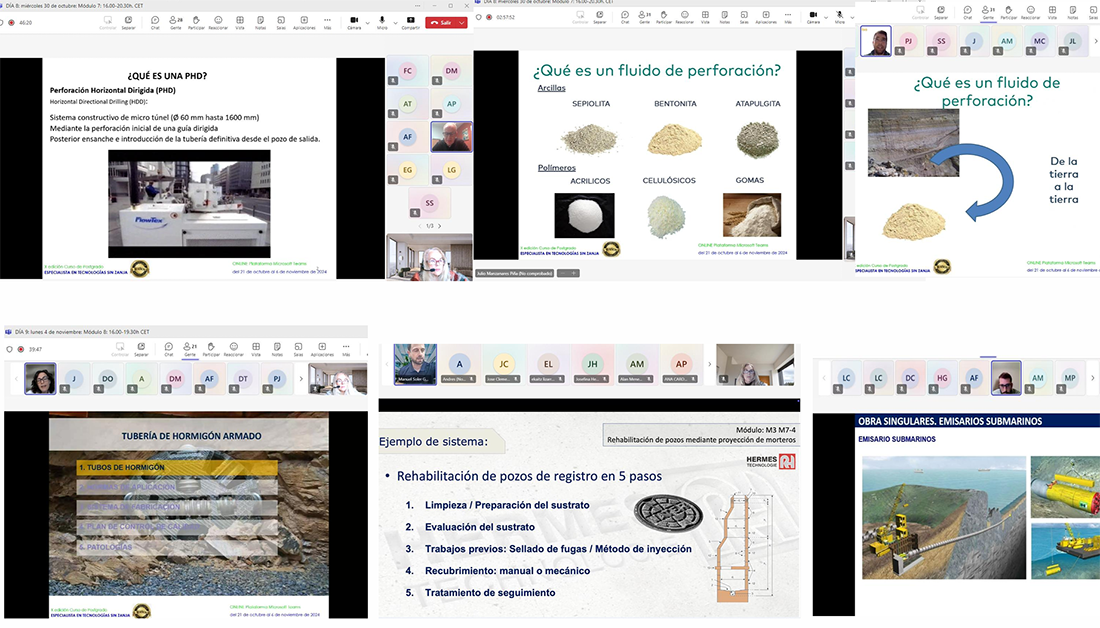Toggle Micro in the 46:20 meeting
Screen dimensions: 1100x628
click(x=382, y=21)
